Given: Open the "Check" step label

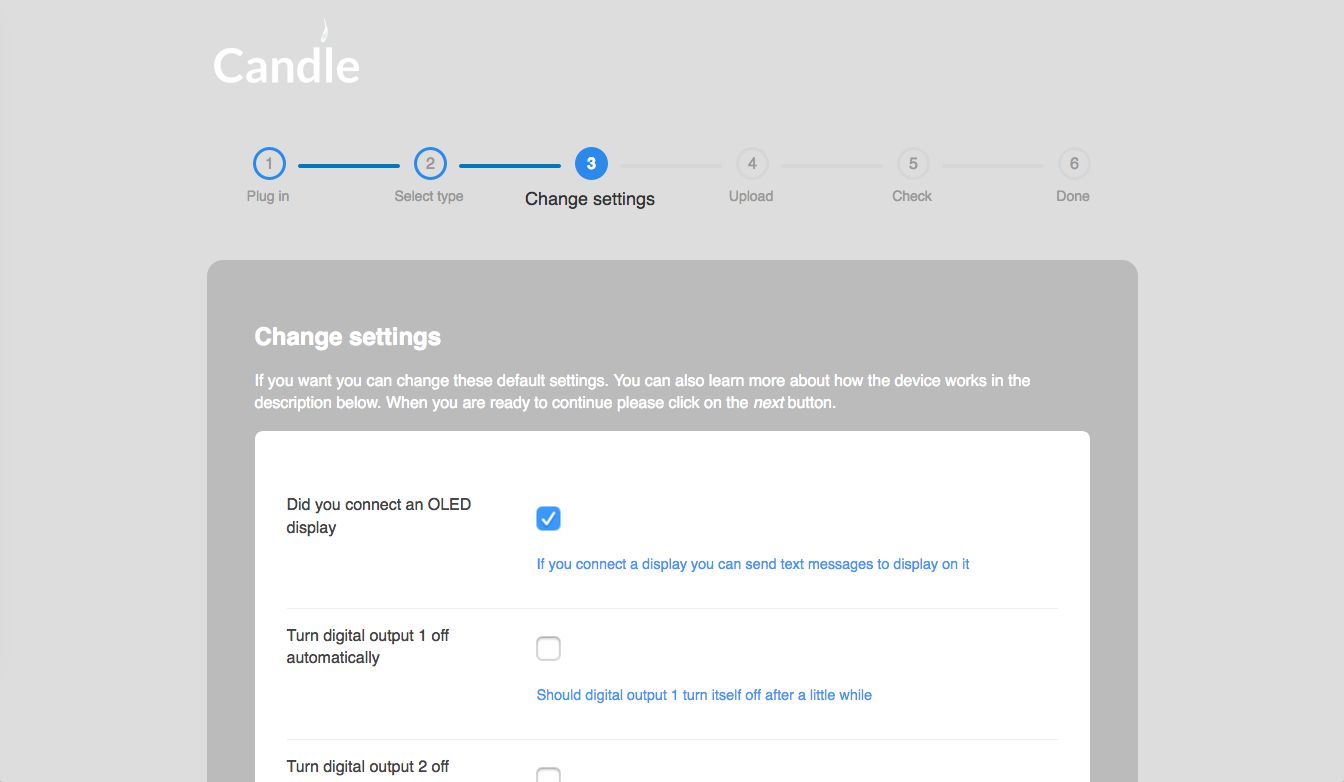Looking at the screenshot, I should pos(912,196).
